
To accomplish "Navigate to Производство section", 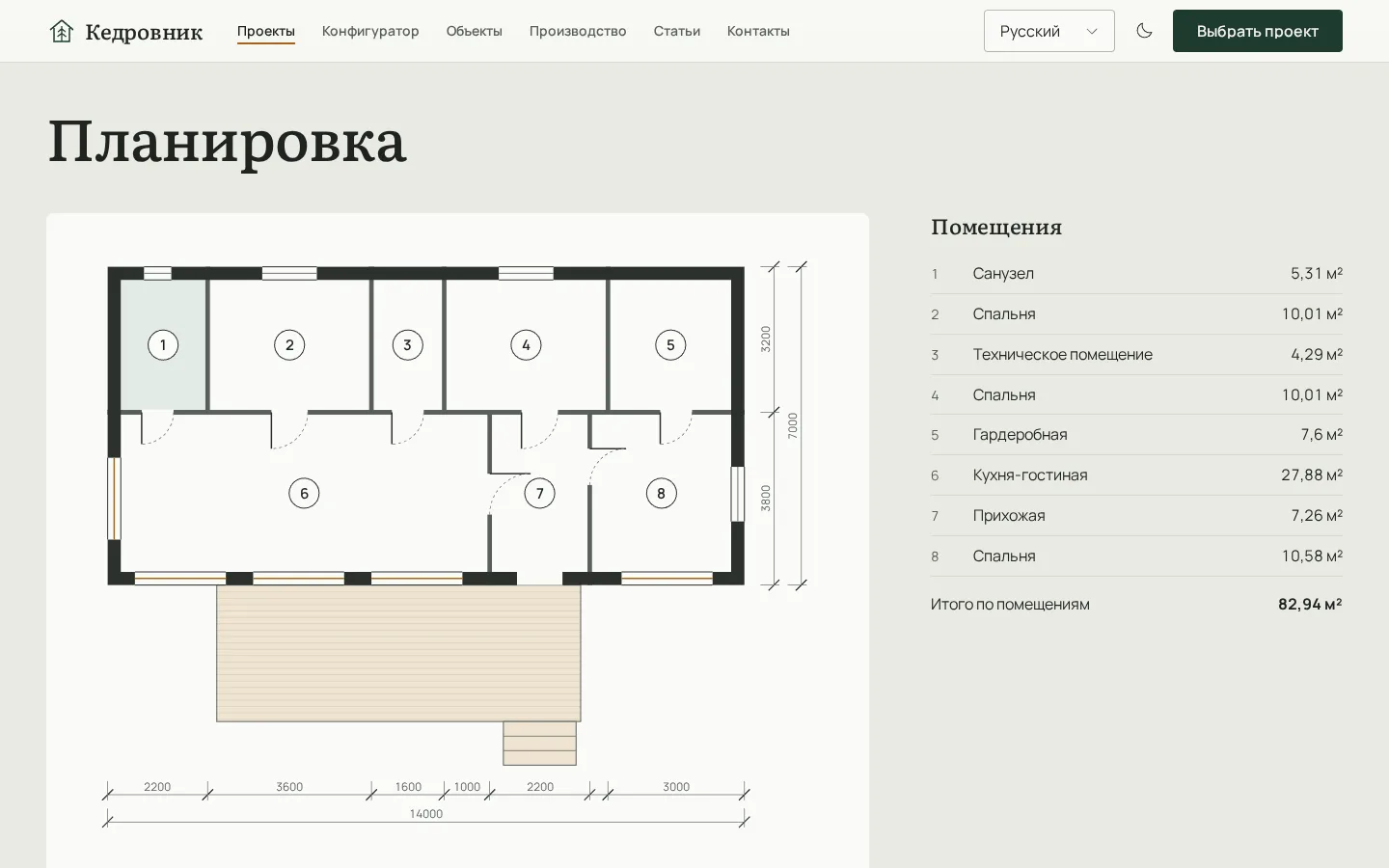I will [x=578, y=31].
